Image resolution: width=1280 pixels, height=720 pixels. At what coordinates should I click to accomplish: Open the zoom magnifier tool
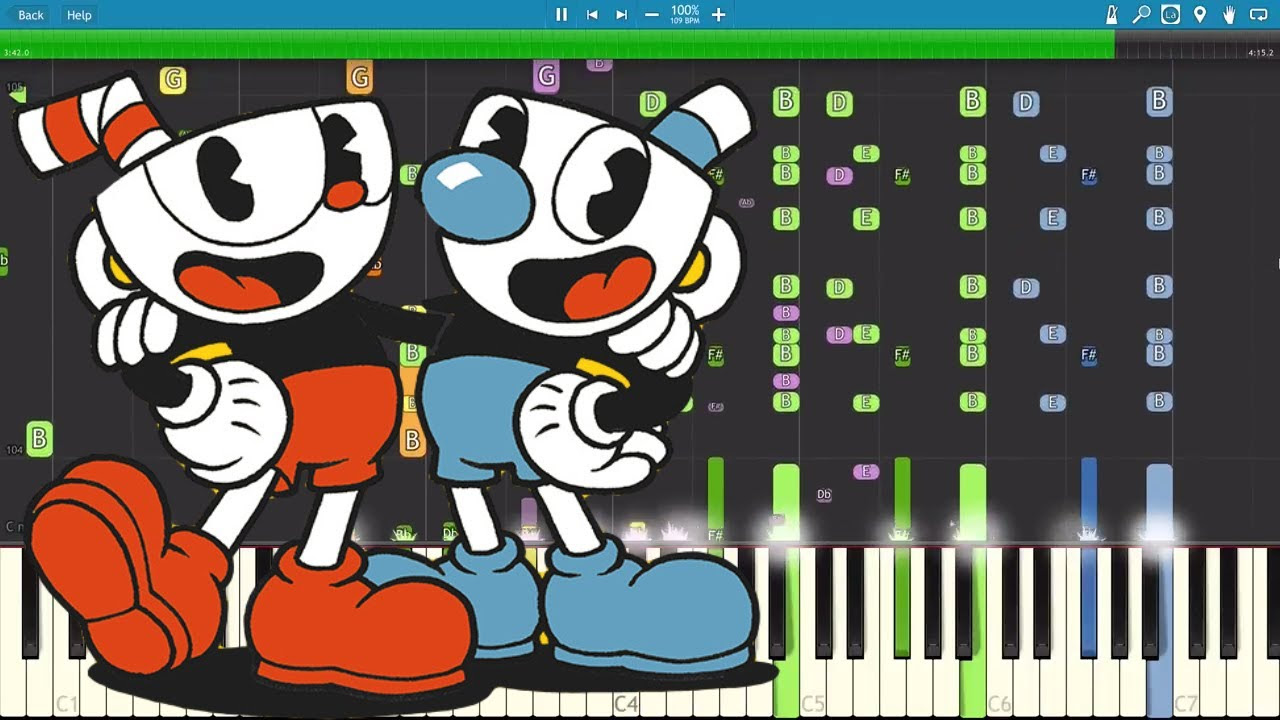tap(1141, 14)
